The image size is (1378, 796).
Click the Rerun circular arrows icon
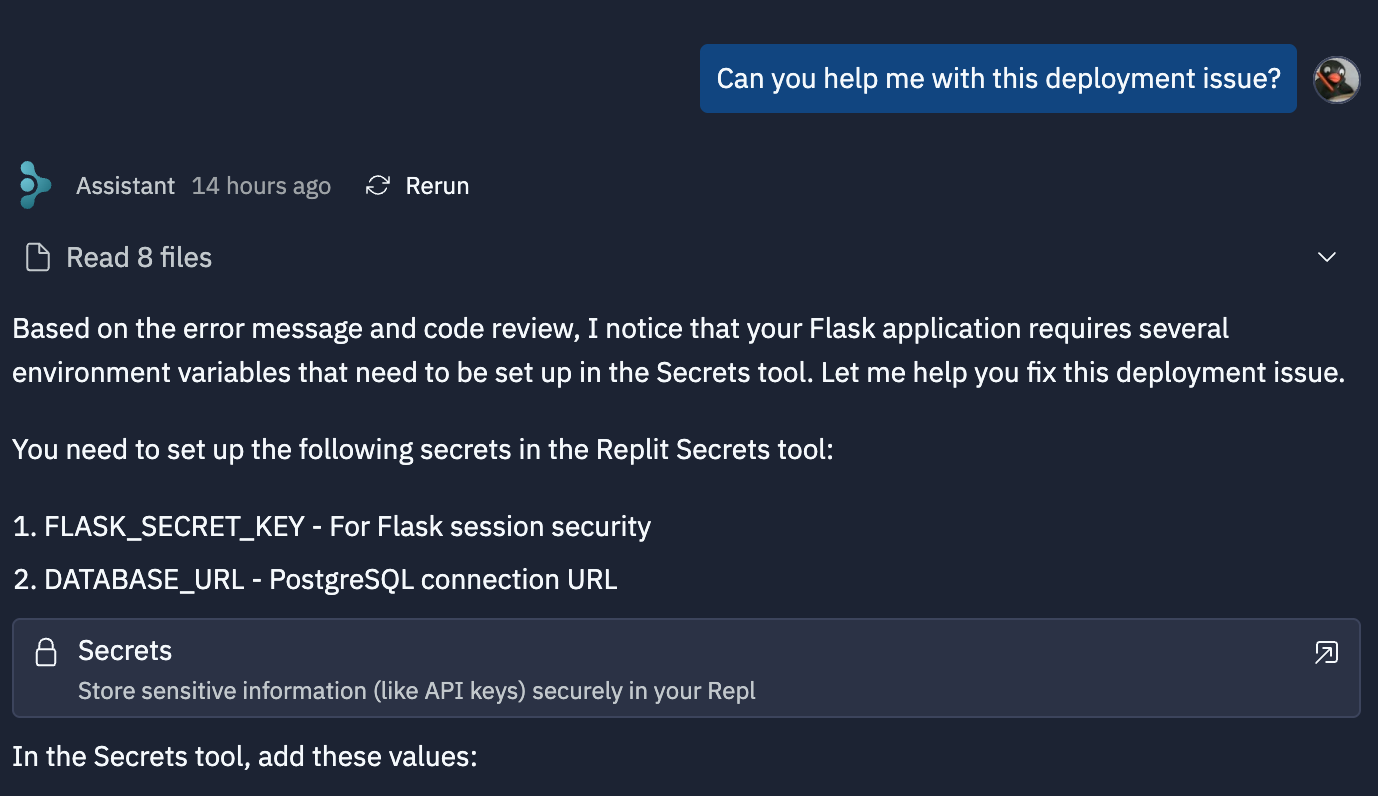377,186
